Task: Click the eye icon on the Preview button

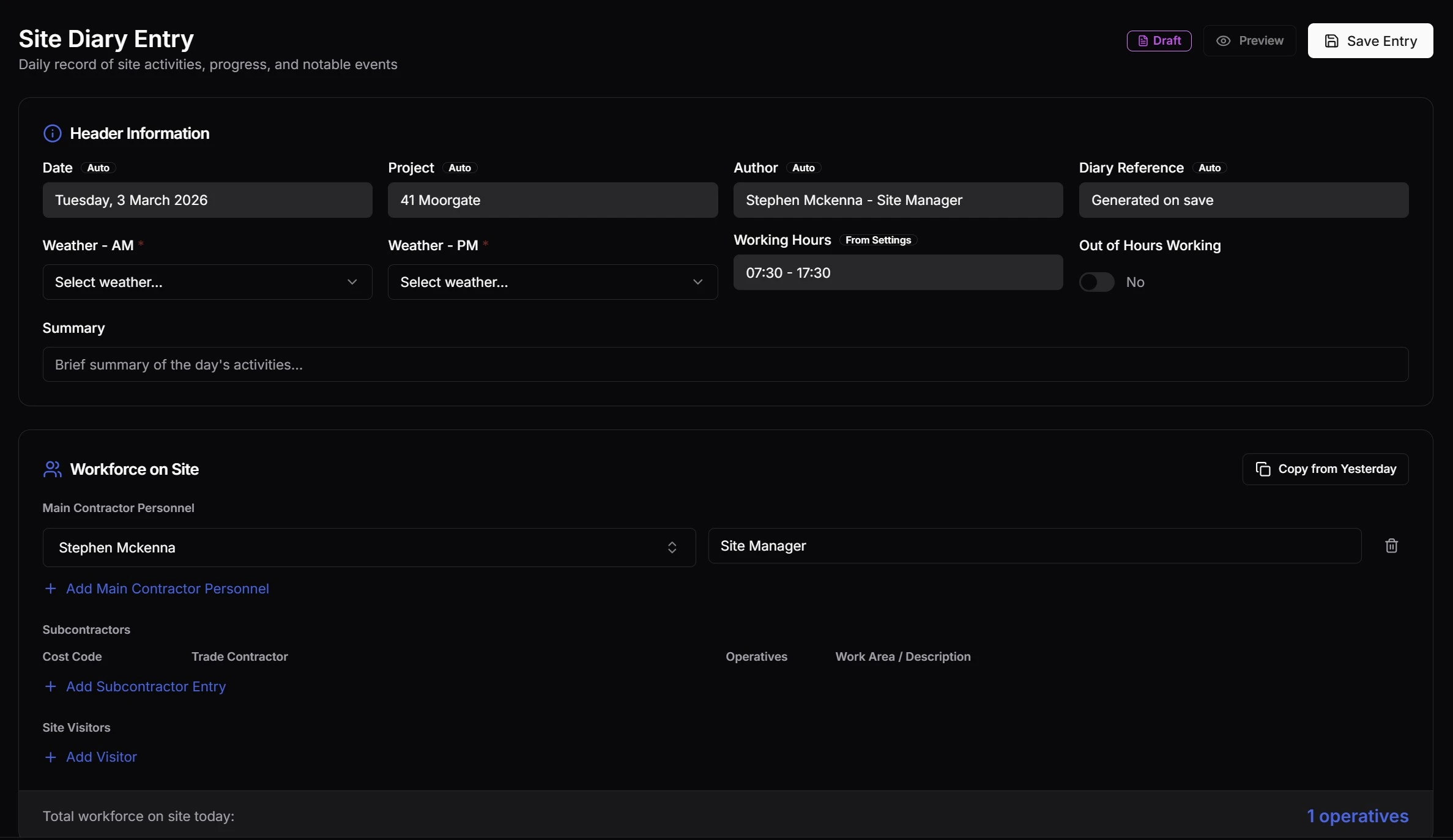Action: [1223, 41]
